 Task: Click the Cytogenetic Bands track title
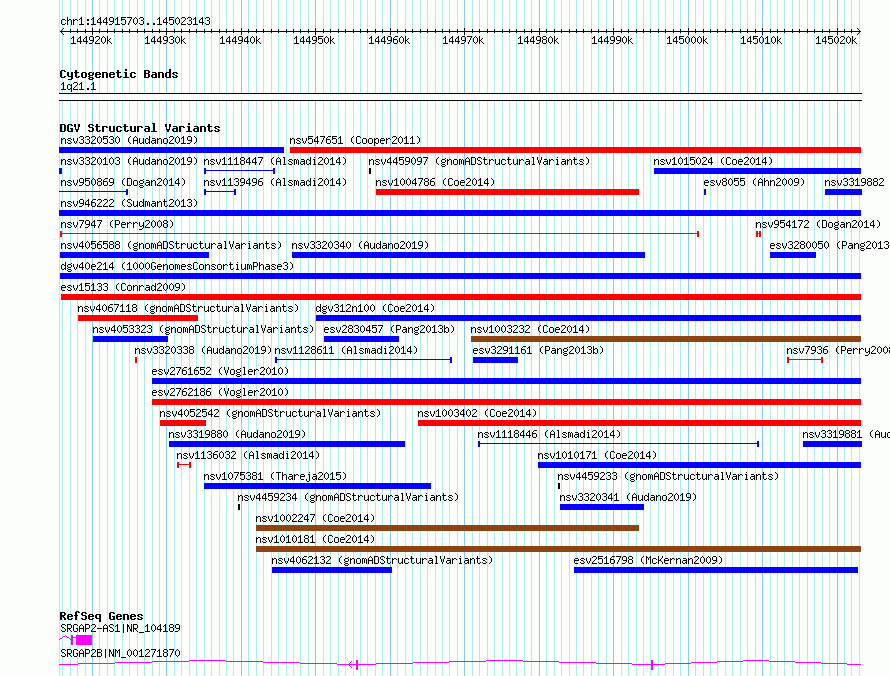pyautogui.click(x=119, y=74)
